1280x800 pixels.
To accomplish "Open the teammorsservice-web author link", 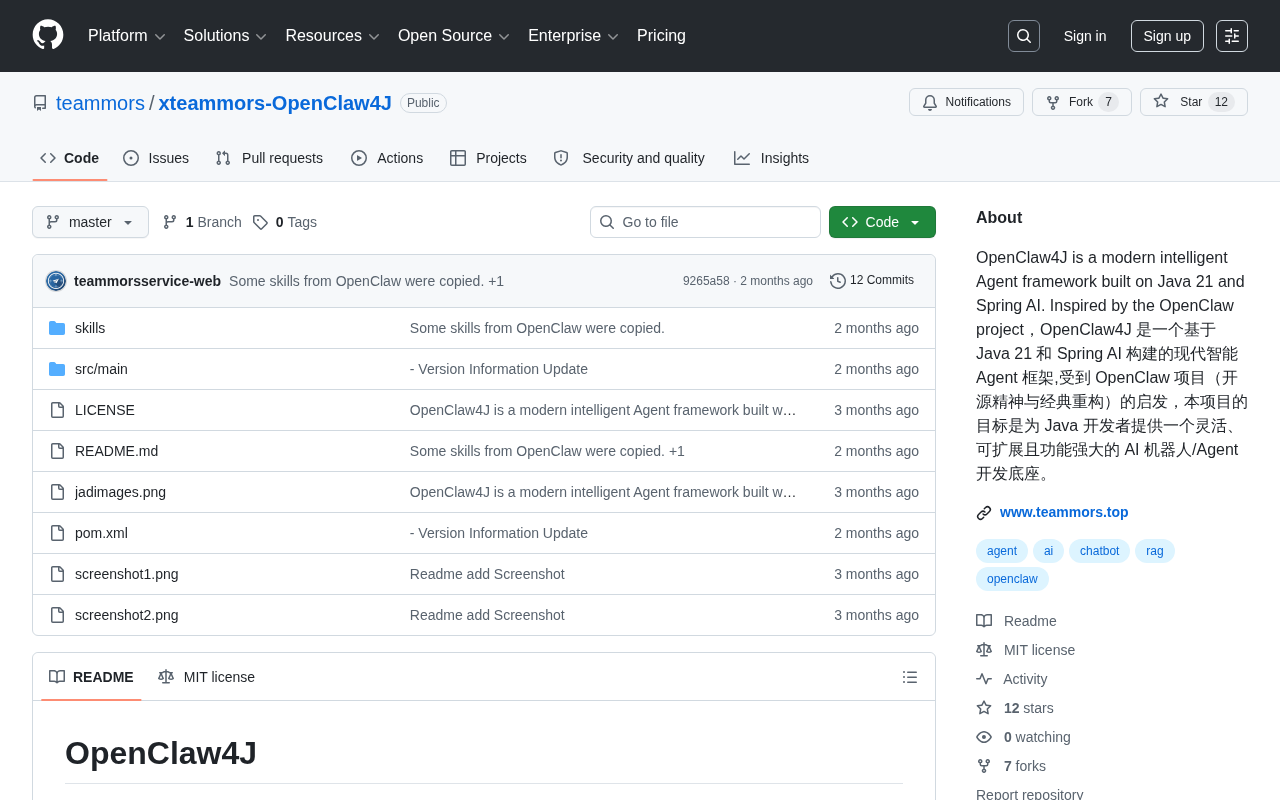I will click(x=147, y=281).
